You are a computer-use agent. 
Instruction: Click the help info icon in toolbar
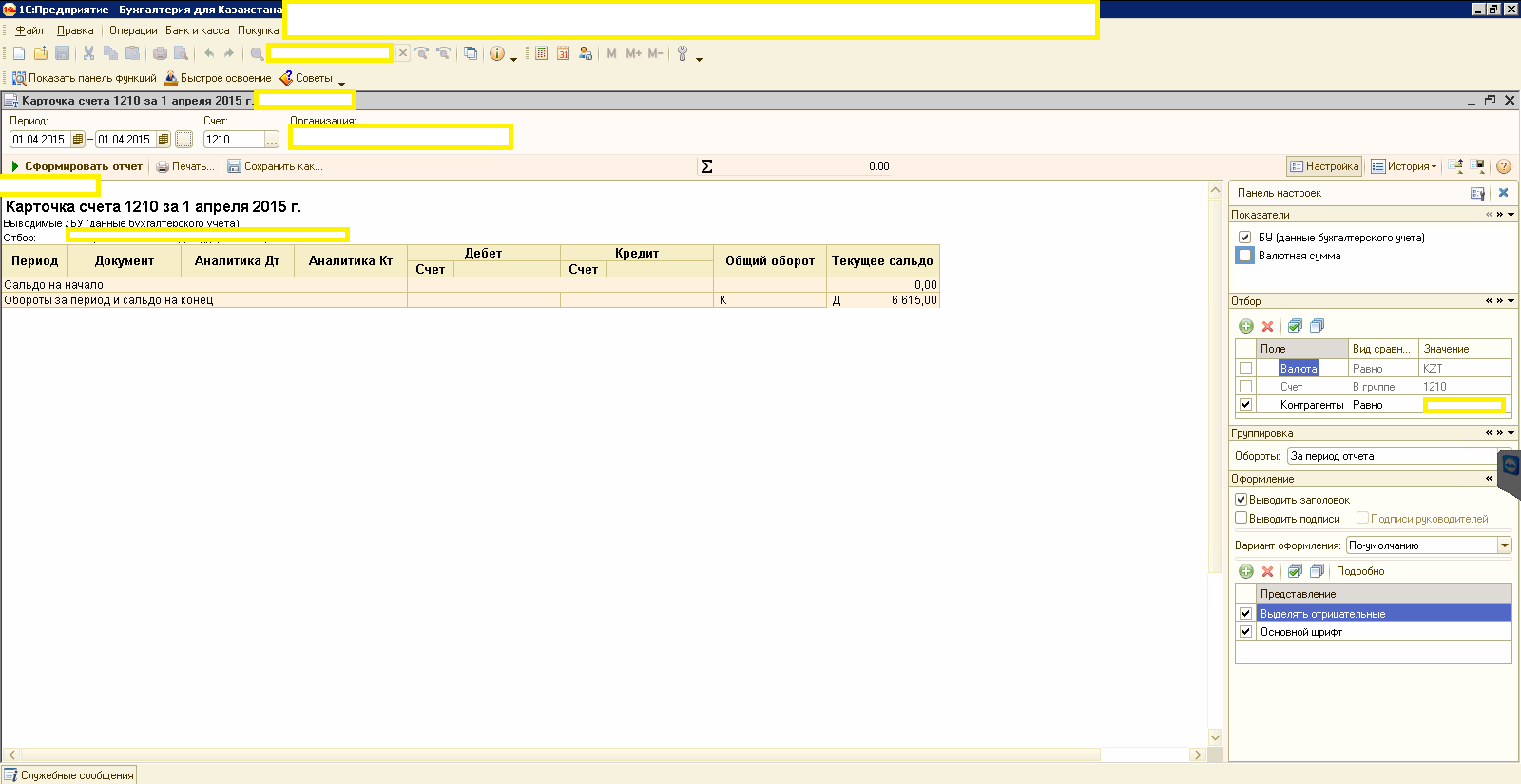[496, 53]
